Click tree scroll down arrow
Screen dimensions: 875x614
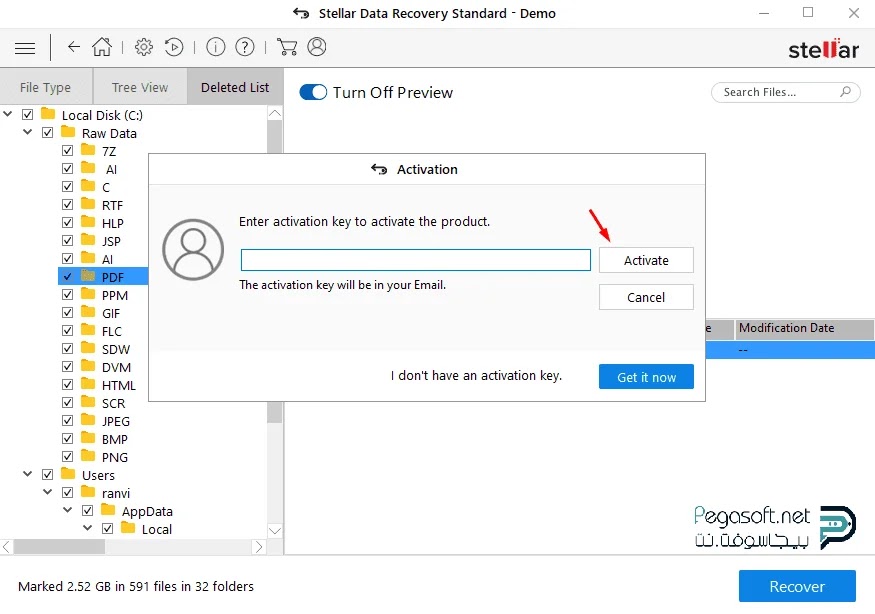click(275, 530)
